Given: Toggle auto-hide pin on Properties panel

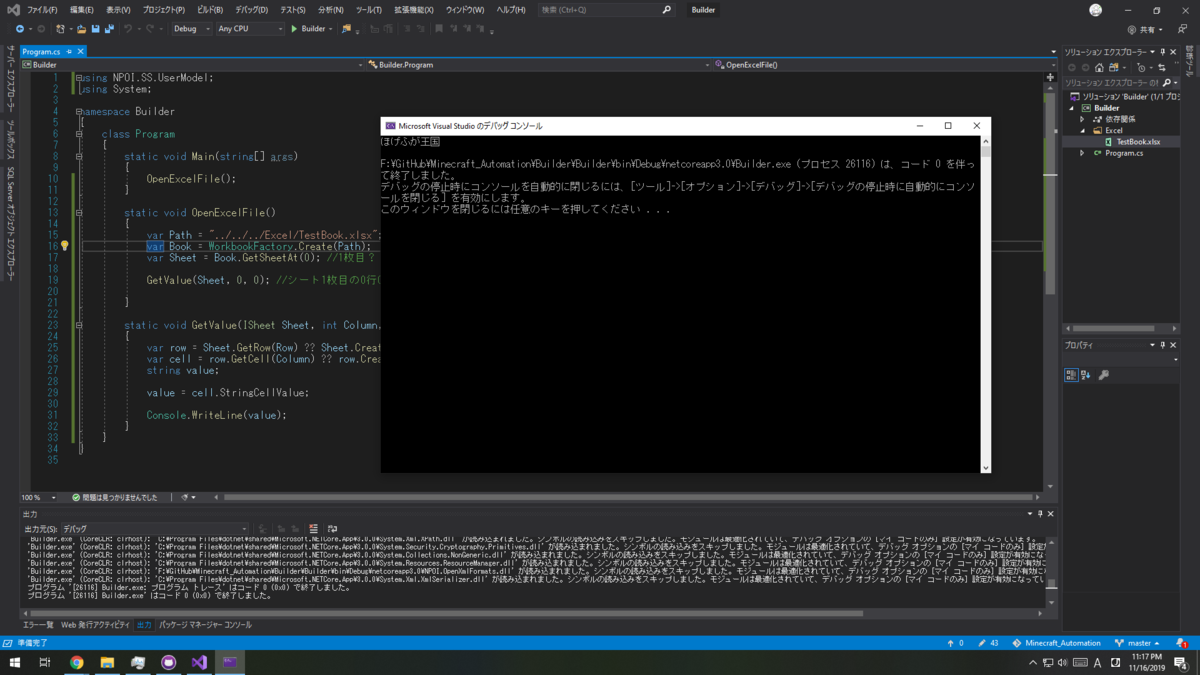Looking at the screenshot, I should coord(1163,345).
